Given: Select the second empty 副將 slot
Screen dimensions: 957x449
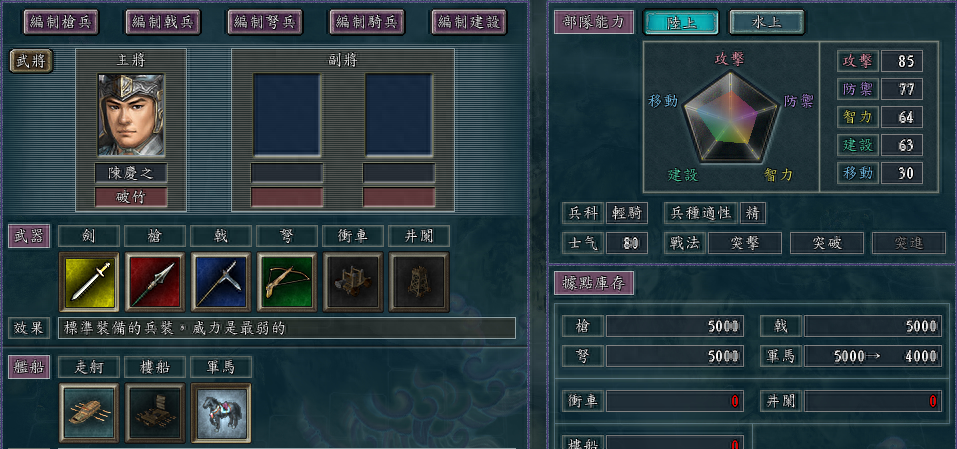Looking at the screenshot, I should (399, 115).
